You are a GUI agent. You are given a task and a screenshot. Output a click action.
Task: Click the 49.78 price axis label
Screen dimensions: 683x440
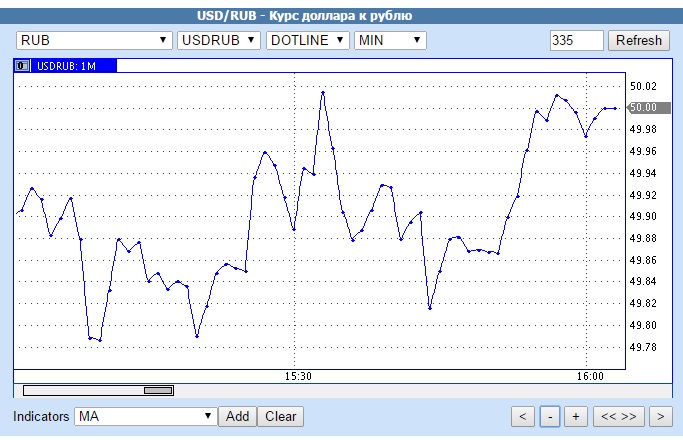(643, 347)
